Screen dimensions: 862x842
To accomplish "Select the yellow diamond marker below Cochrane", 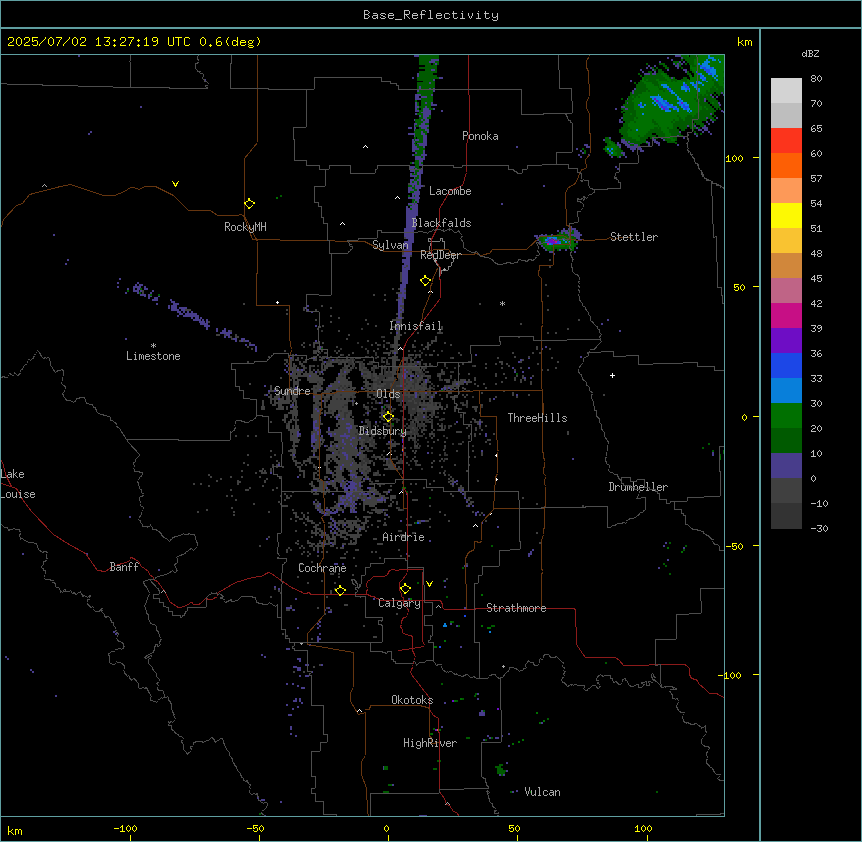I will coord(340,590).
